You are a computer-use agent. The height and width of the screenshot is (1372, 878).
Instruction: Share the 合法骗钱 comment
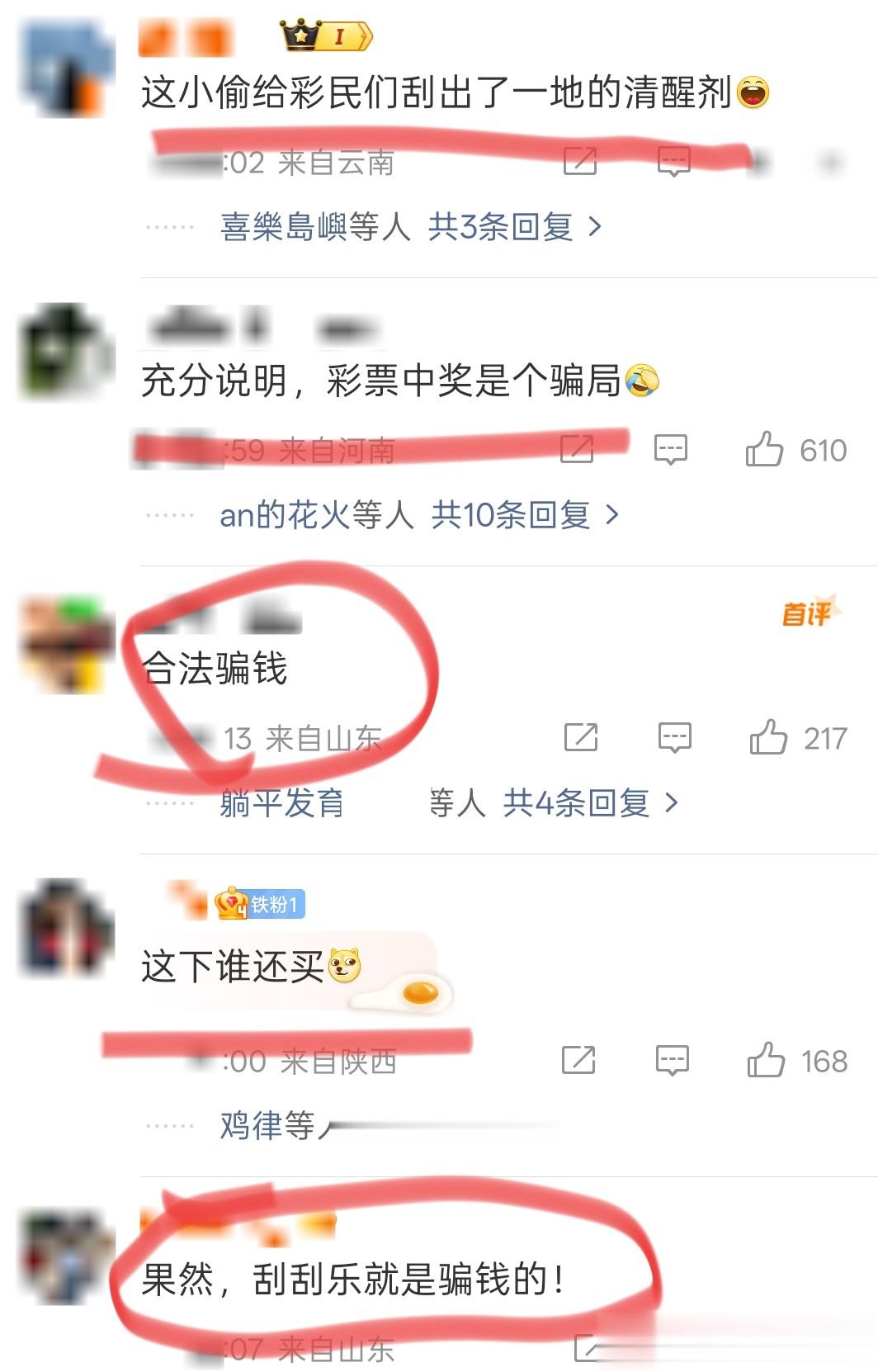581,737
